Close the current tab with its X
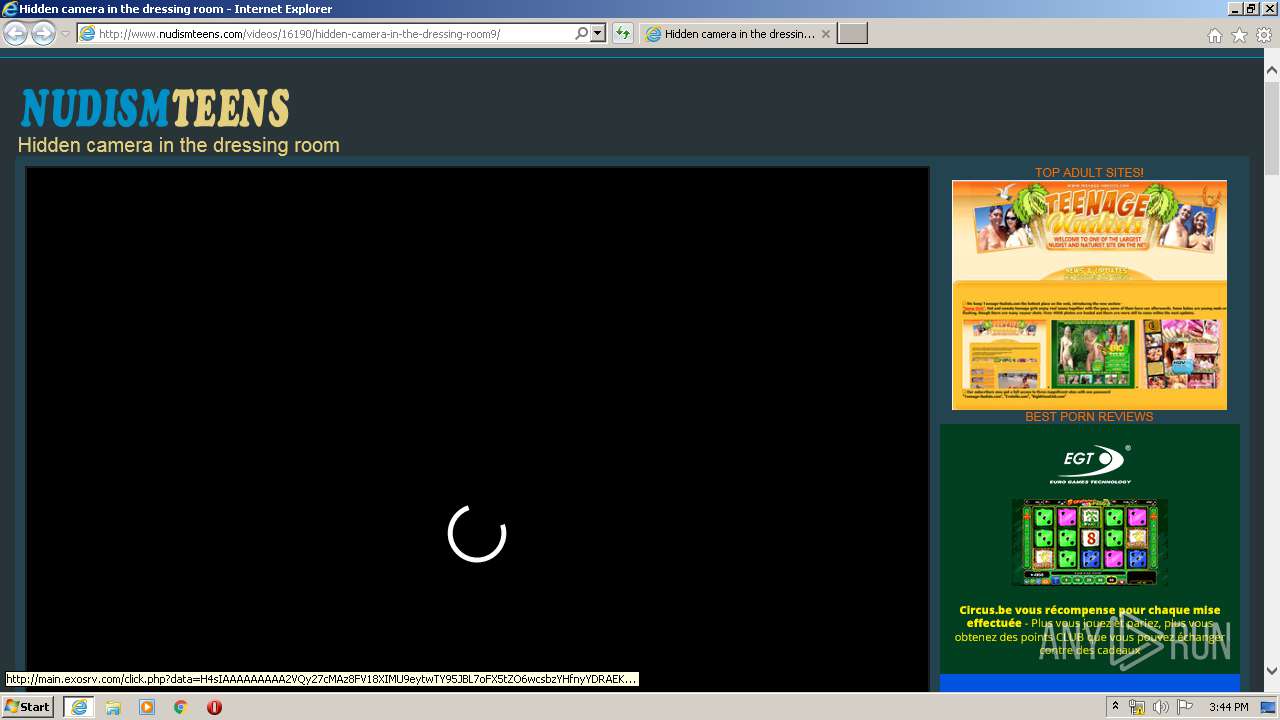The image size is (1280, 720). pyautogui.click(x=825, y=34)
